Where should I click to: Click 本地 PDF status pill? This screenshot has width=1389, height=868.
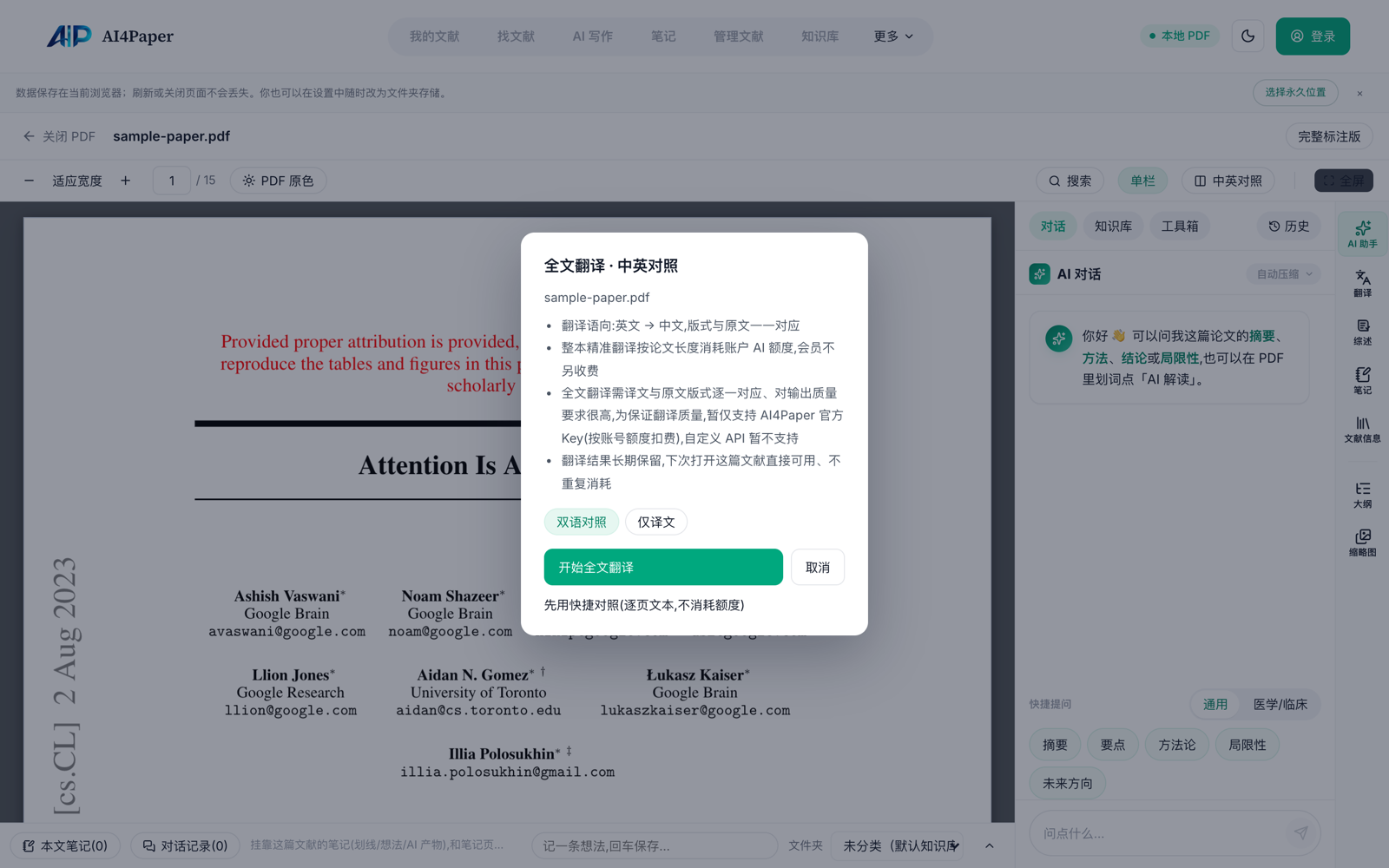(1179, 36)
